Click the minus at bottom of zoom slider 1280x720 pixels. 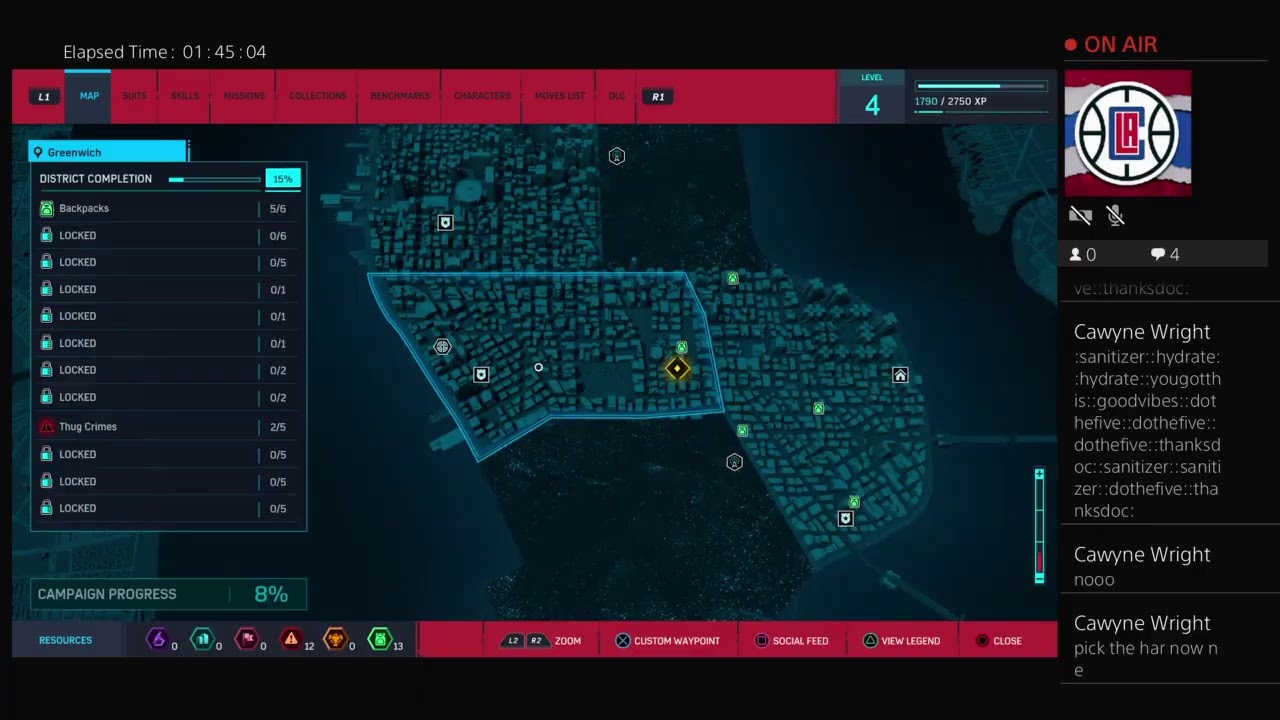[x=1040, y=578]
